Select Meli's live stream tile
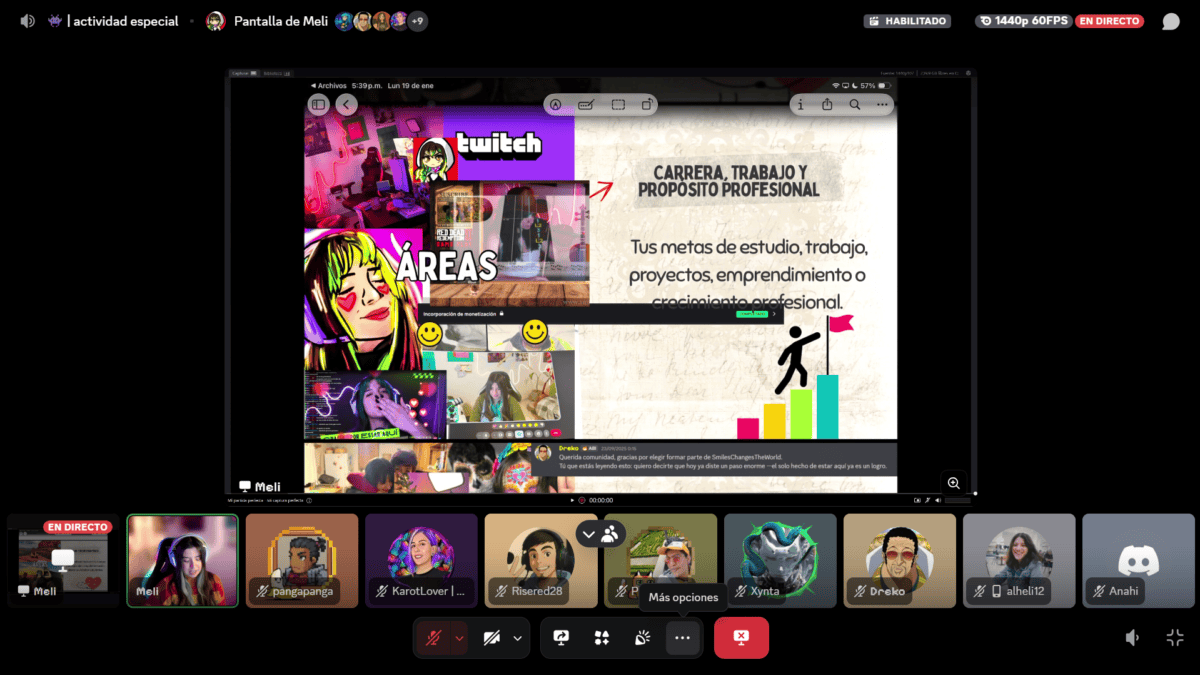Image resolution: width=1200 pixels, height=675 pixels. [x=63, y=561]
